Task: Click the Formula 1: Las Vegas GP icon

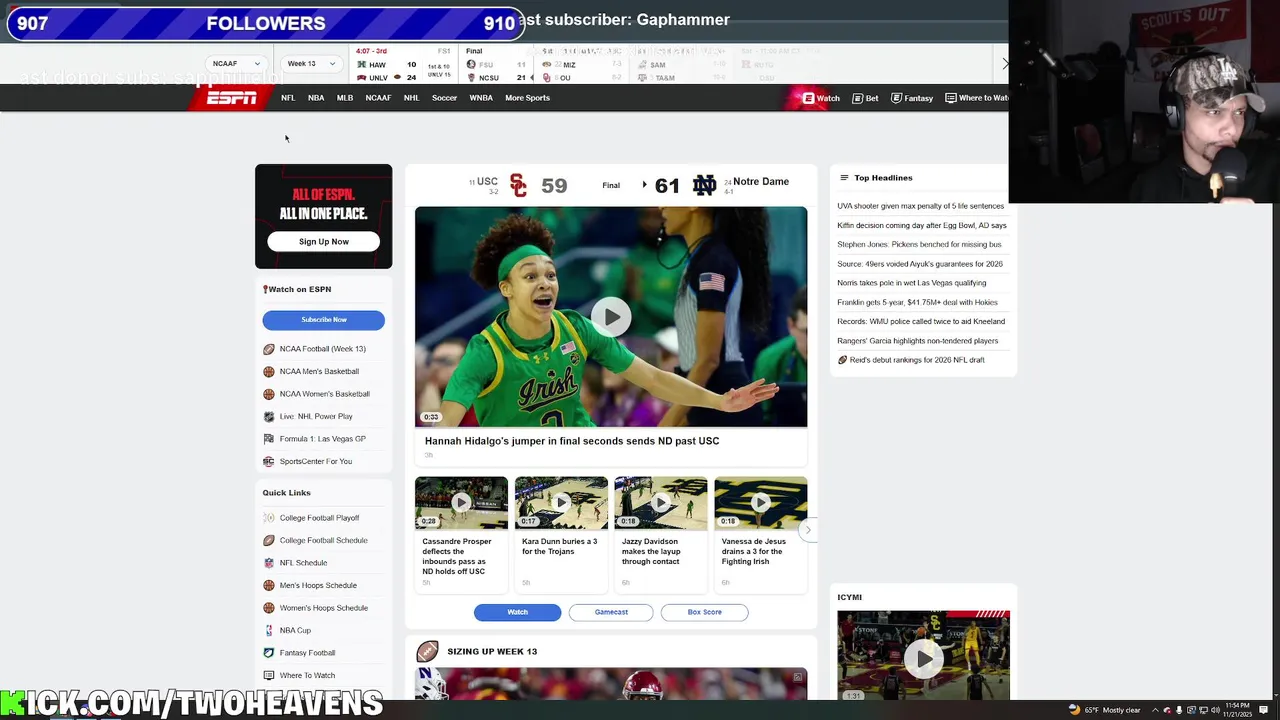Action: (268, 439)
